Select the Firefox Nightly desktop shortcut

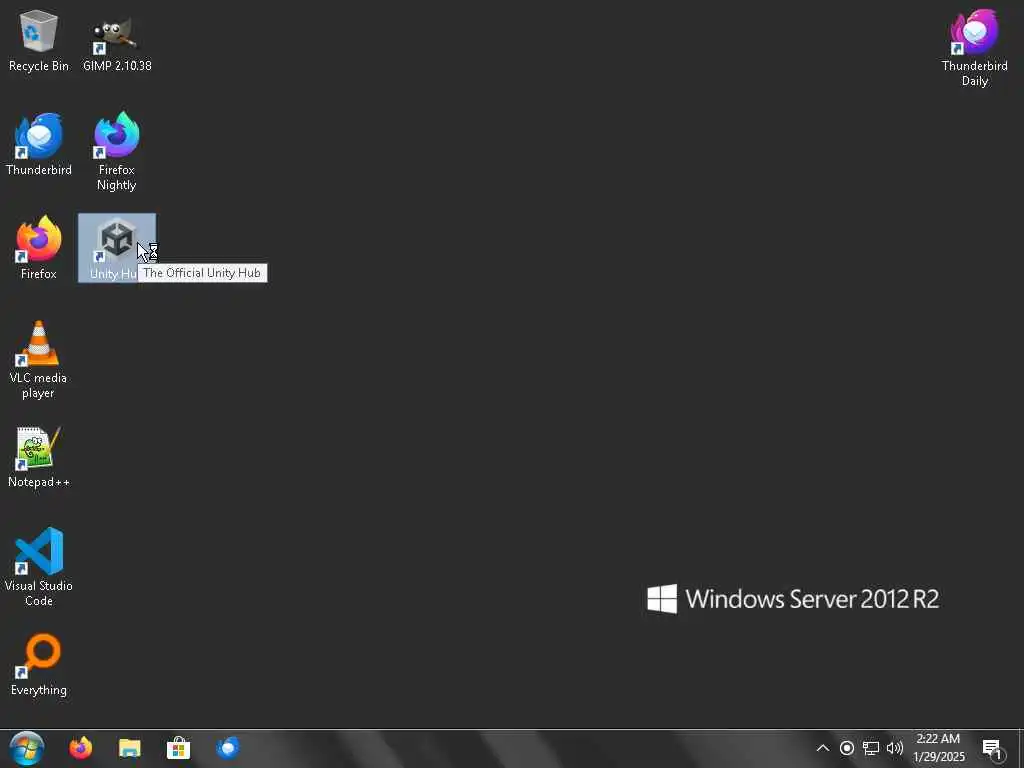click(117, 152)
